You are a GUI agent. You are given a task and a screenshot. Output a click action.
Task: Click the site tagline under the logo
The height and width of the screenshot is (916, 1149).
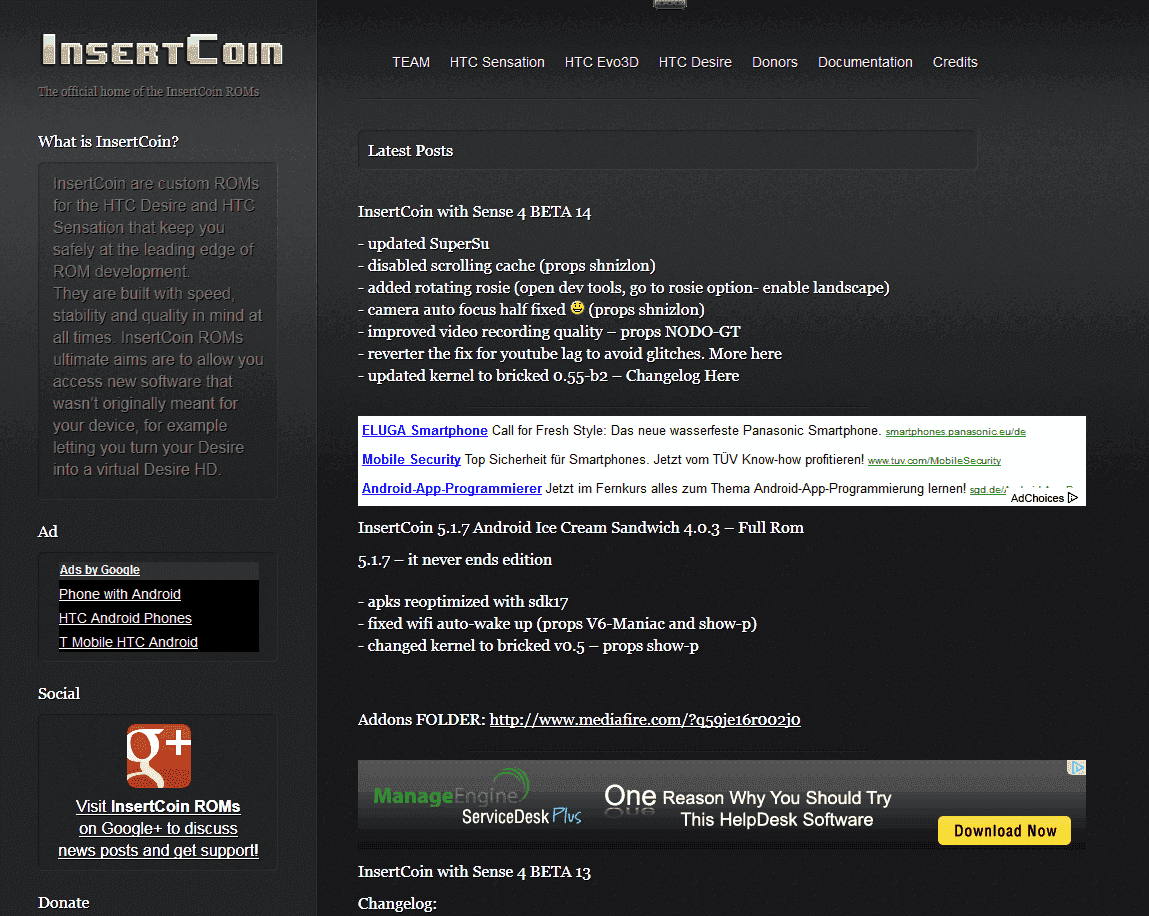[149, 92]
